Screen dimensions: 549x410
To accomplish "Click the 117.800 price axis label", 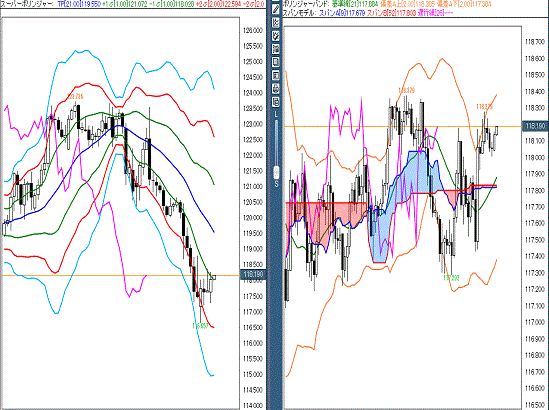I will (x=535, y=190).
